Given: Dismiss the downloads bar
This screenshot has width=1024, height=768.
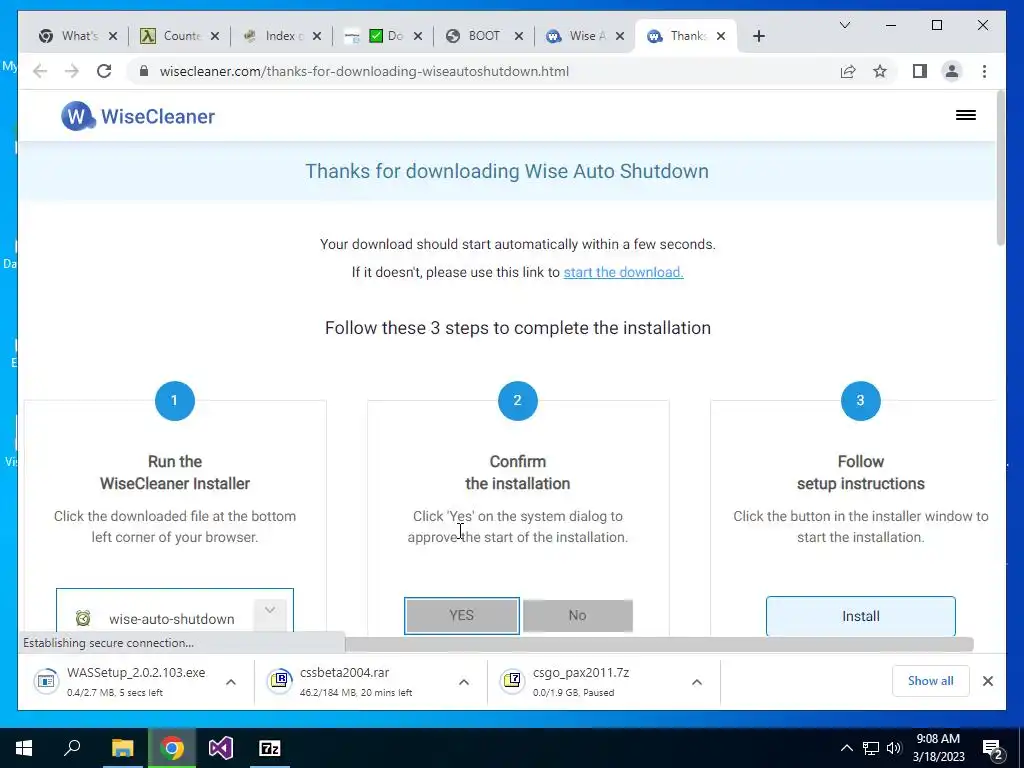Looking at the screenshot, I should pyautogui.click(x=987, y=681).
